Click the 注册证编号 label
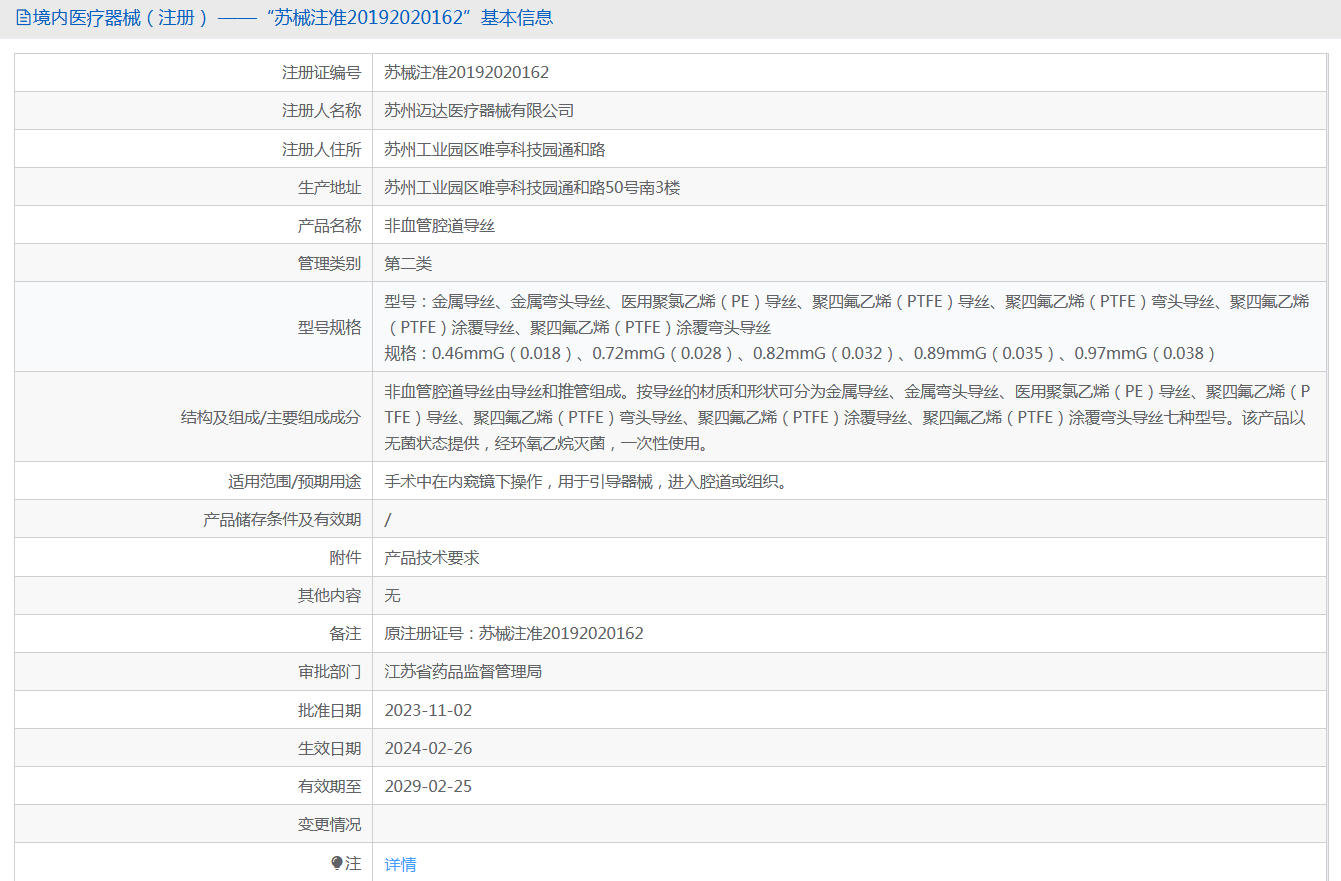The height and width of the screenshot is (881, 1341). tap(321, 73)
